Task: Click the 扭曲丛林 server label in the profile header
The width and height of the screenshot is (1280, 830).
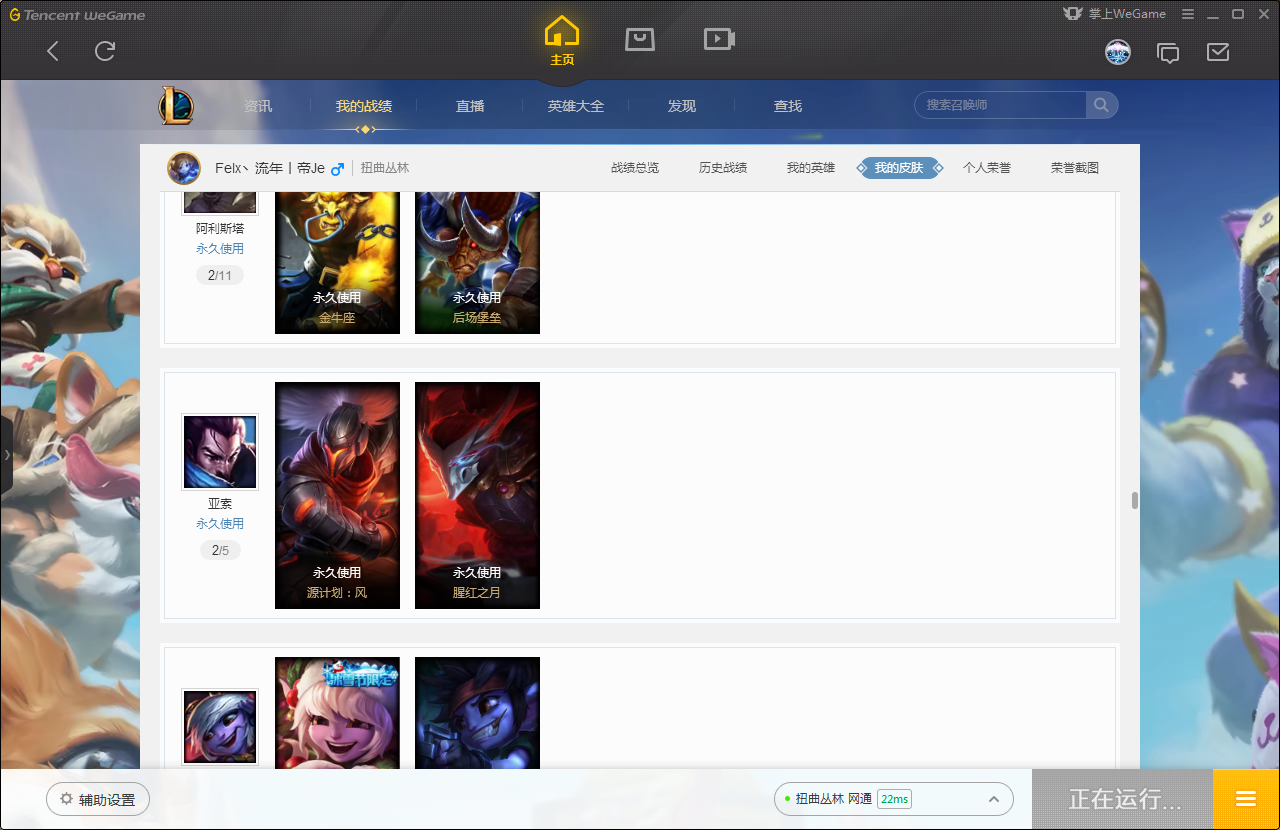Action: [385, 168]
